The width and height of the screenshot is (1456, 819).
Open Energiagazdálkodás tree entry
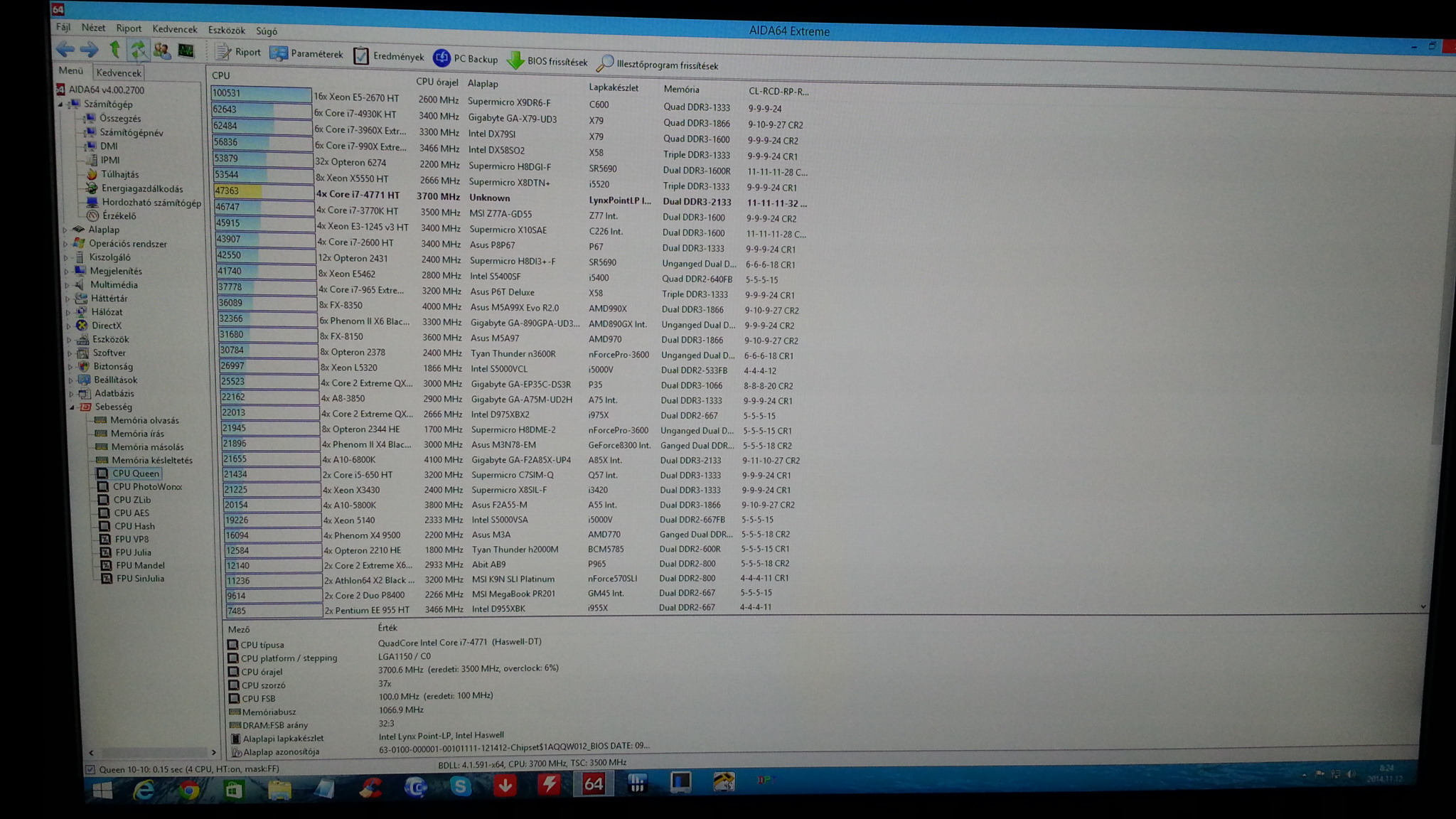142,188
